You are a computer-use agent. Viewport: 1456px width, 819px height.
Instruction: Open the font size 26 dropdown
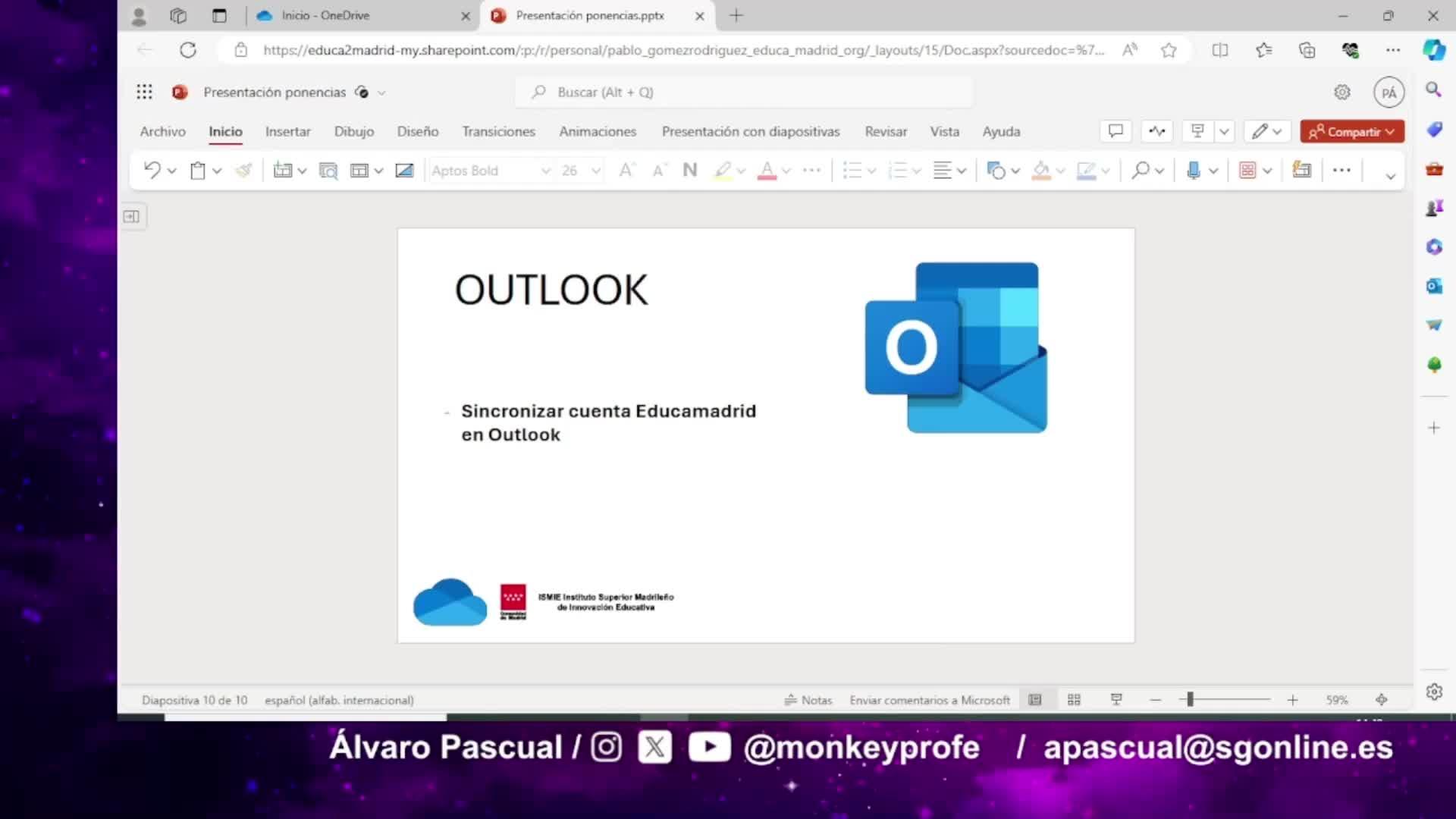point(596,171)
